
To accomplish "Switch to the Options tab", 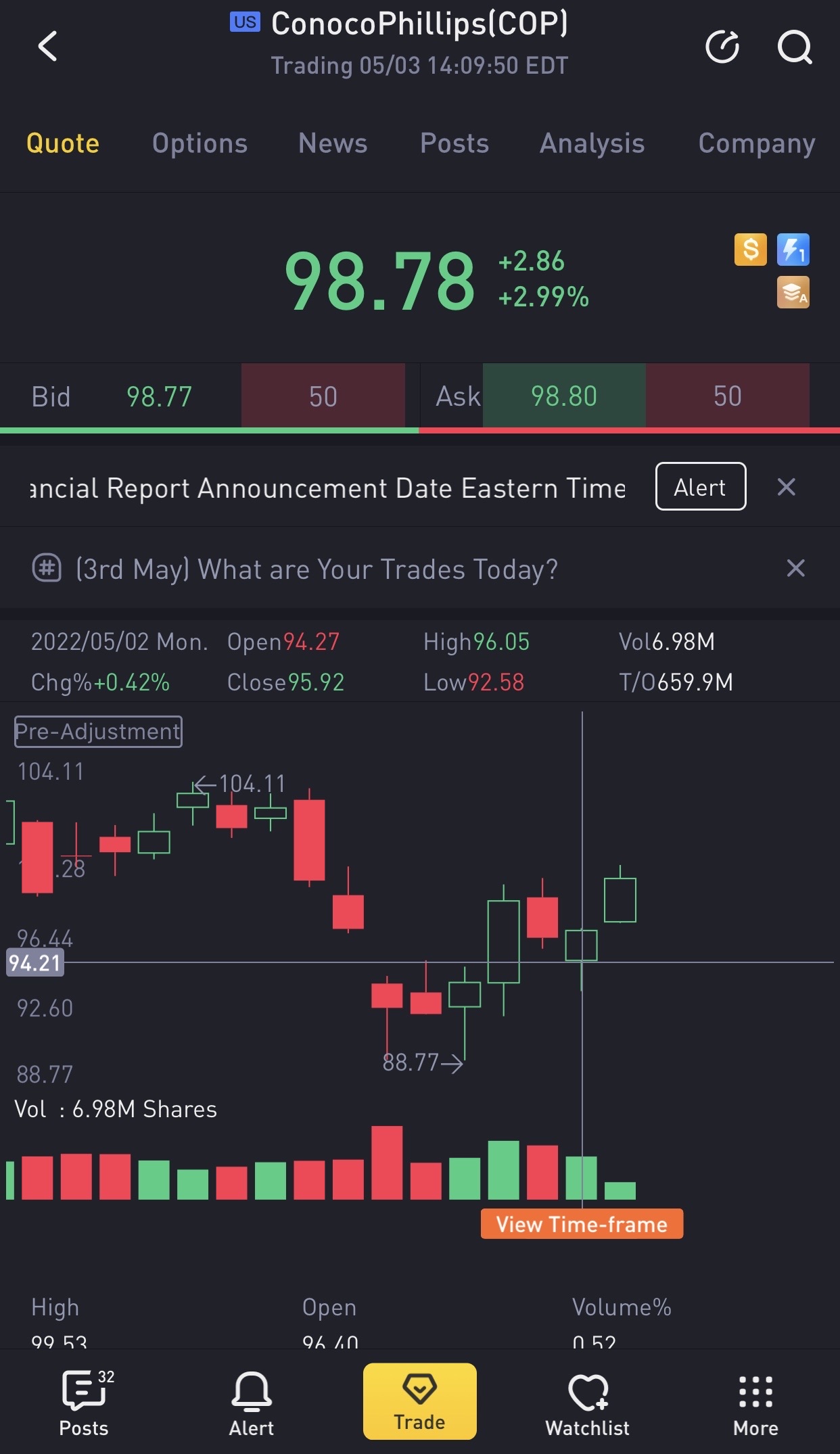I will 200,143.
